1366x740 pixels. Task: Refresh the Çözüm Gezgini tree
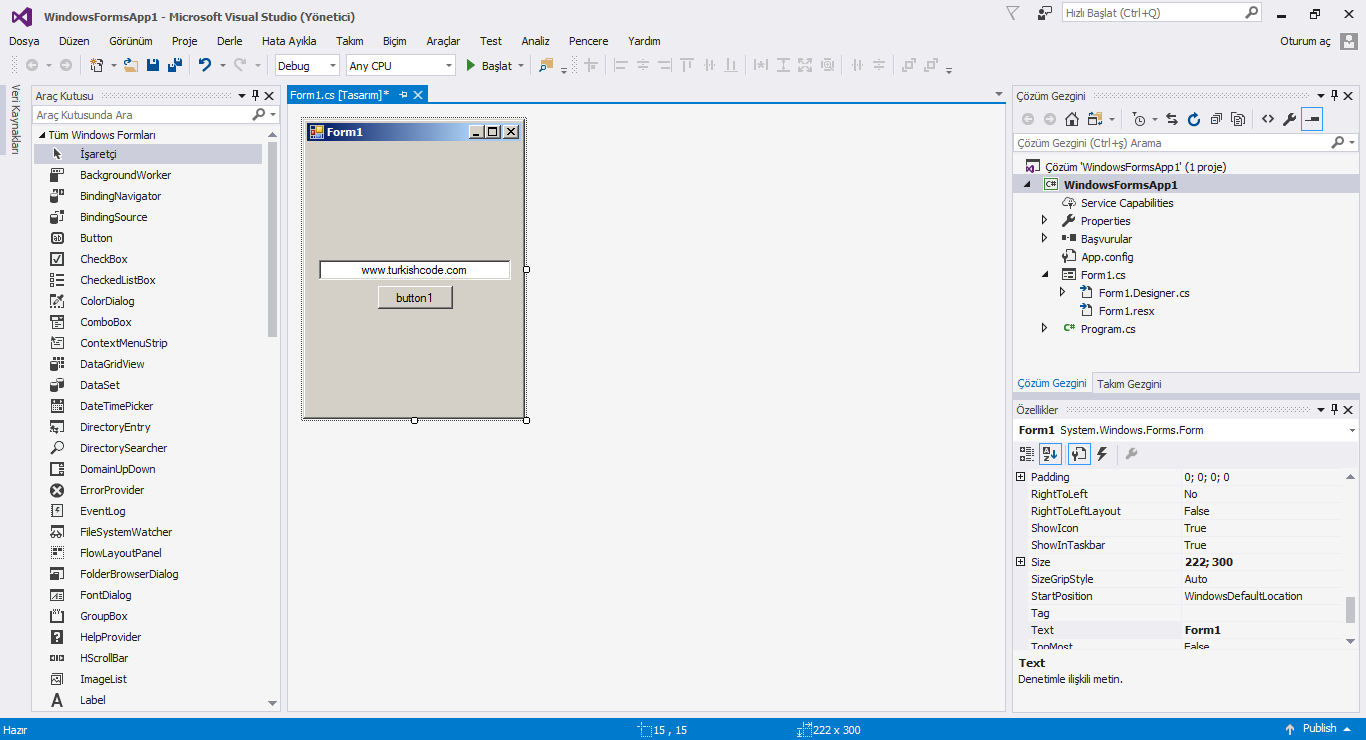[x=1194, y=119]
